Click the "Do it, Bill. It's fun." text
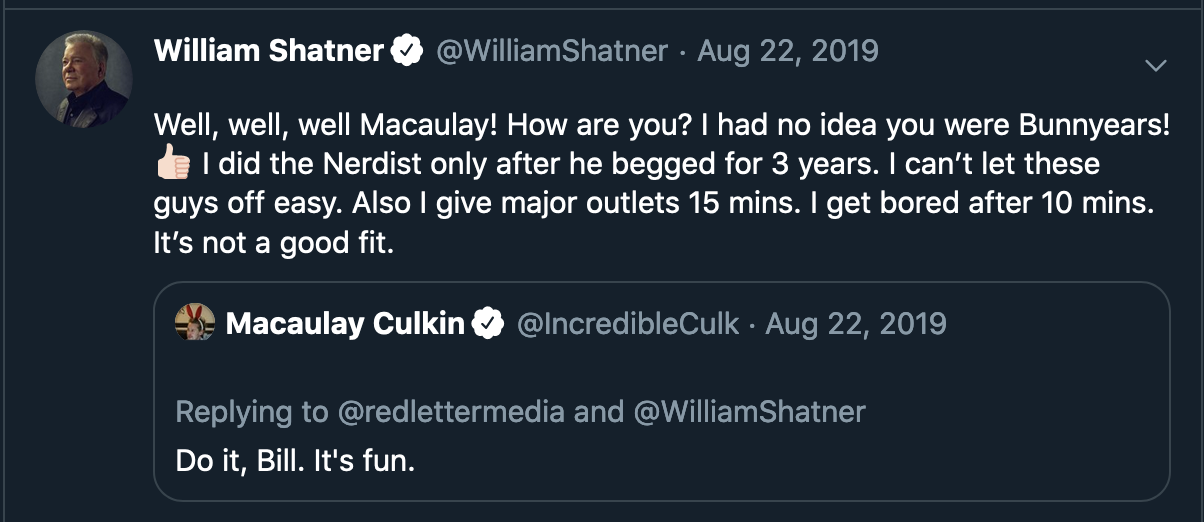 295,461
